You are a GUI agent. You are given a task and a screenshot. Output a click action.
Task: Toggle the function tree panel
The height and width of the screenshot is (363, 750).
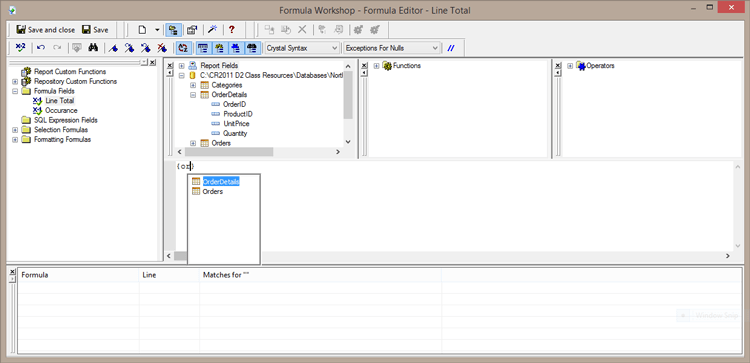219,48
